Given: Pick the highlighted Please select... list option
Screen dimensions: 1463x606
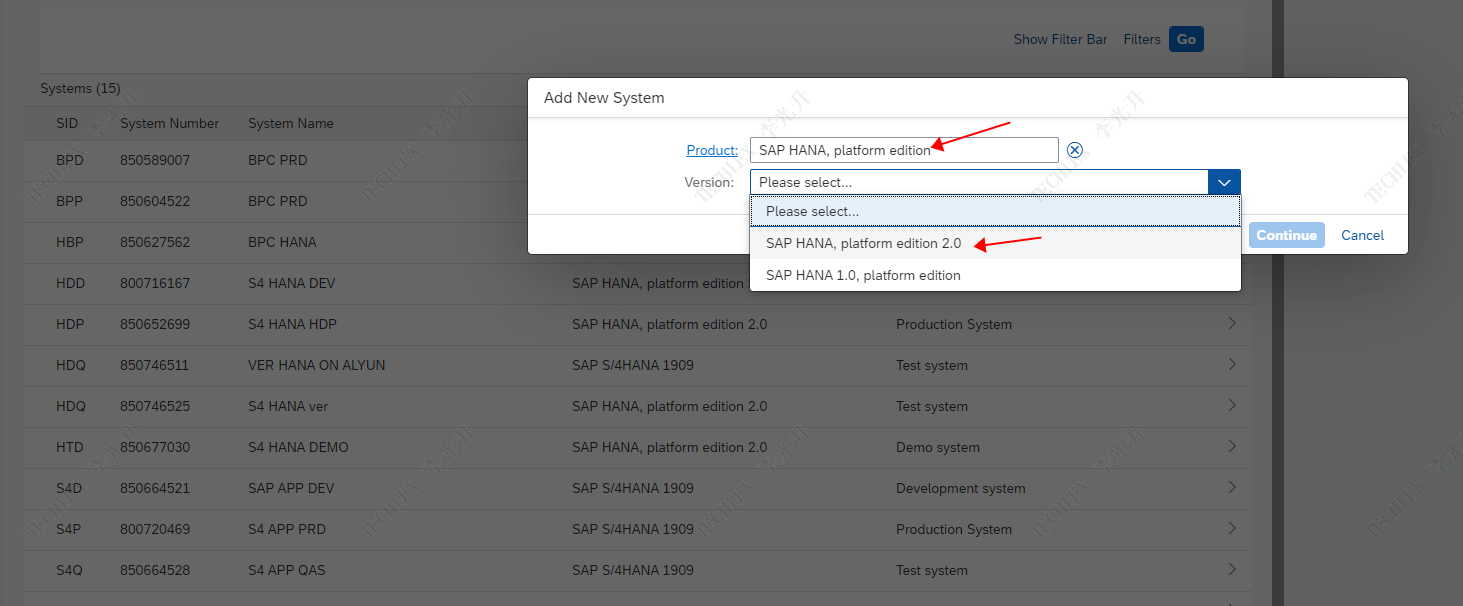Looking at the screenshot, I should pos(995,211).
